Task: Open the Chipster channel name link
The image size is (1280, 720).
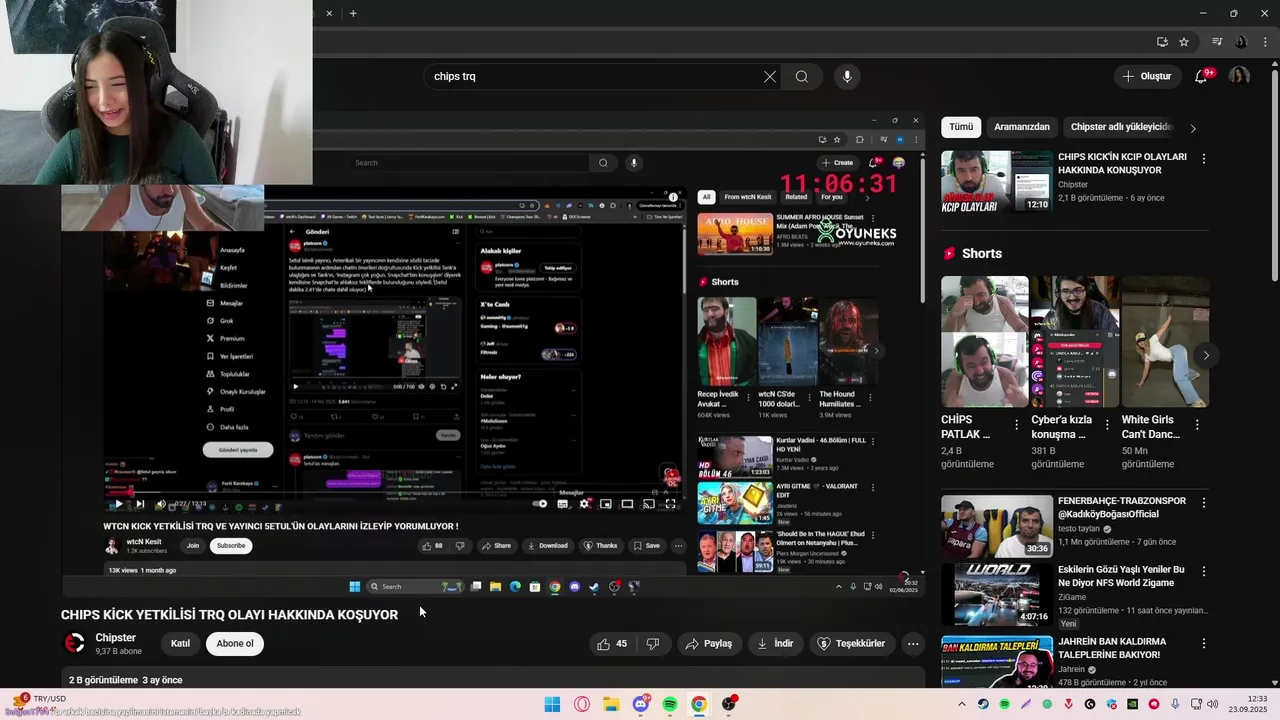Action: (x=116, y=638)
